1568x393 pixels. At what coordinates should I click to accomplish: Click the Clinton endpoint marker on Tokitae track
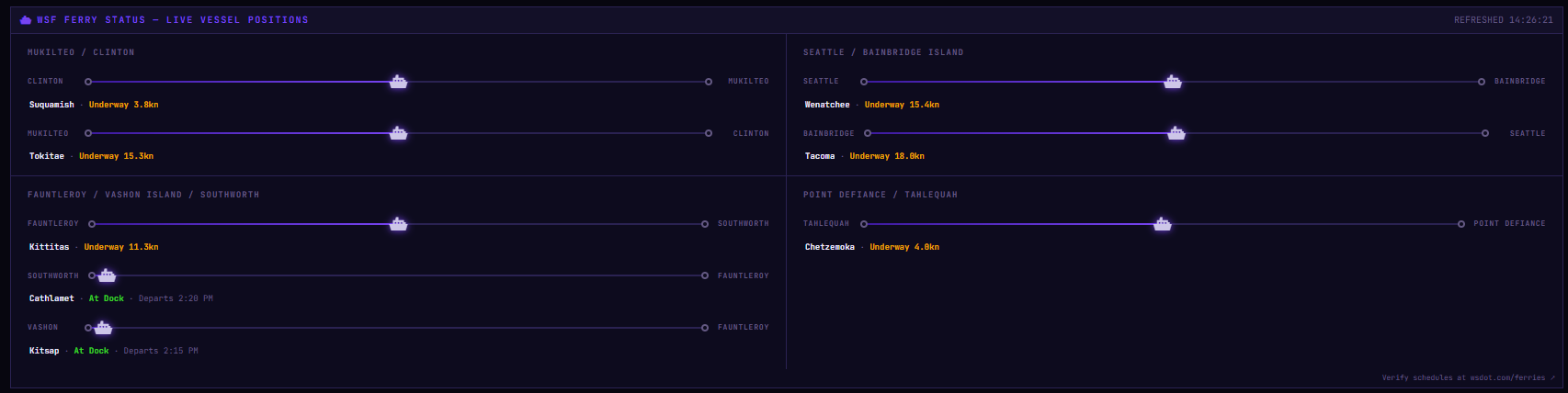pos(709,133)
